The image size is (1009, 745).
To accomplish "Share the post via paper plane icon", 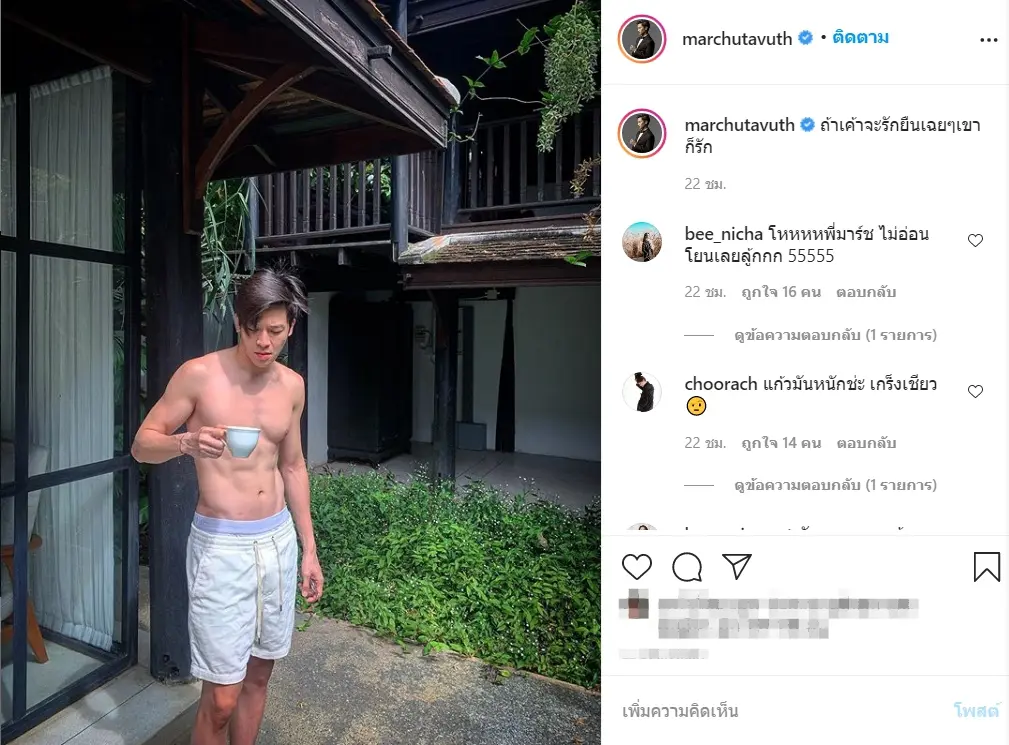I will coord(736,567).
